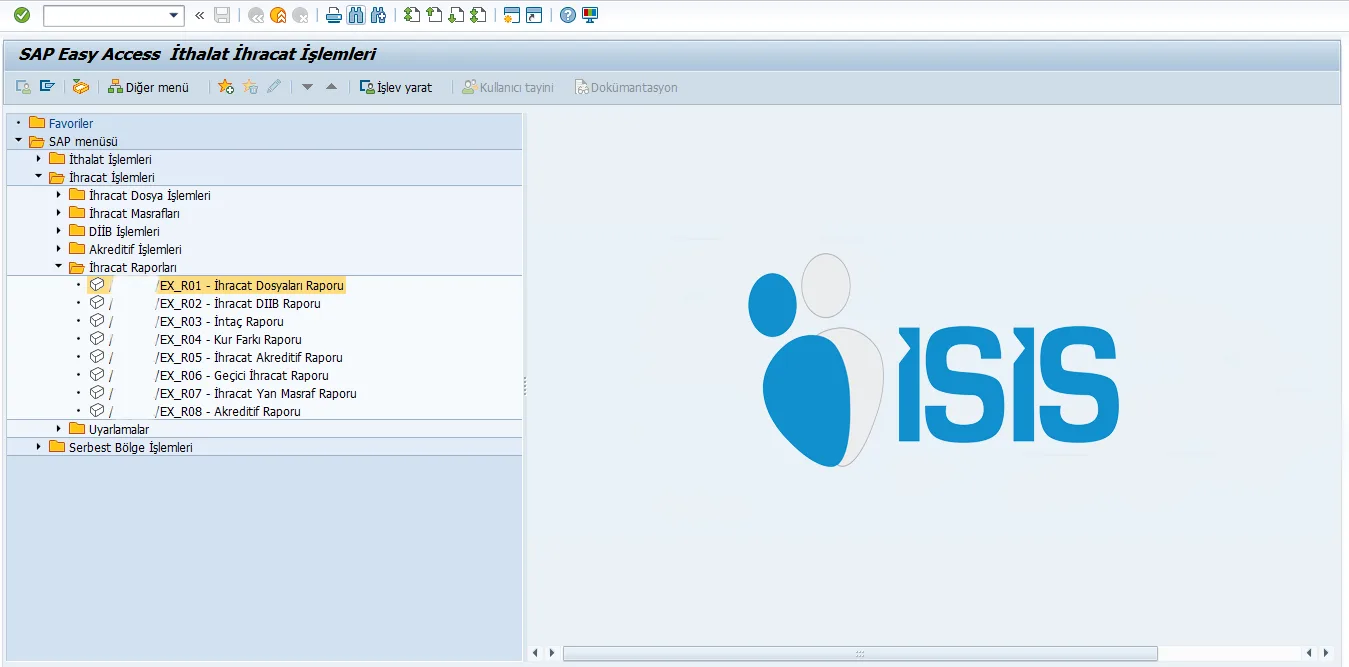1349x667 pixels.
Task: Click the green Enter checkmark icon
Action: [22, 15]
